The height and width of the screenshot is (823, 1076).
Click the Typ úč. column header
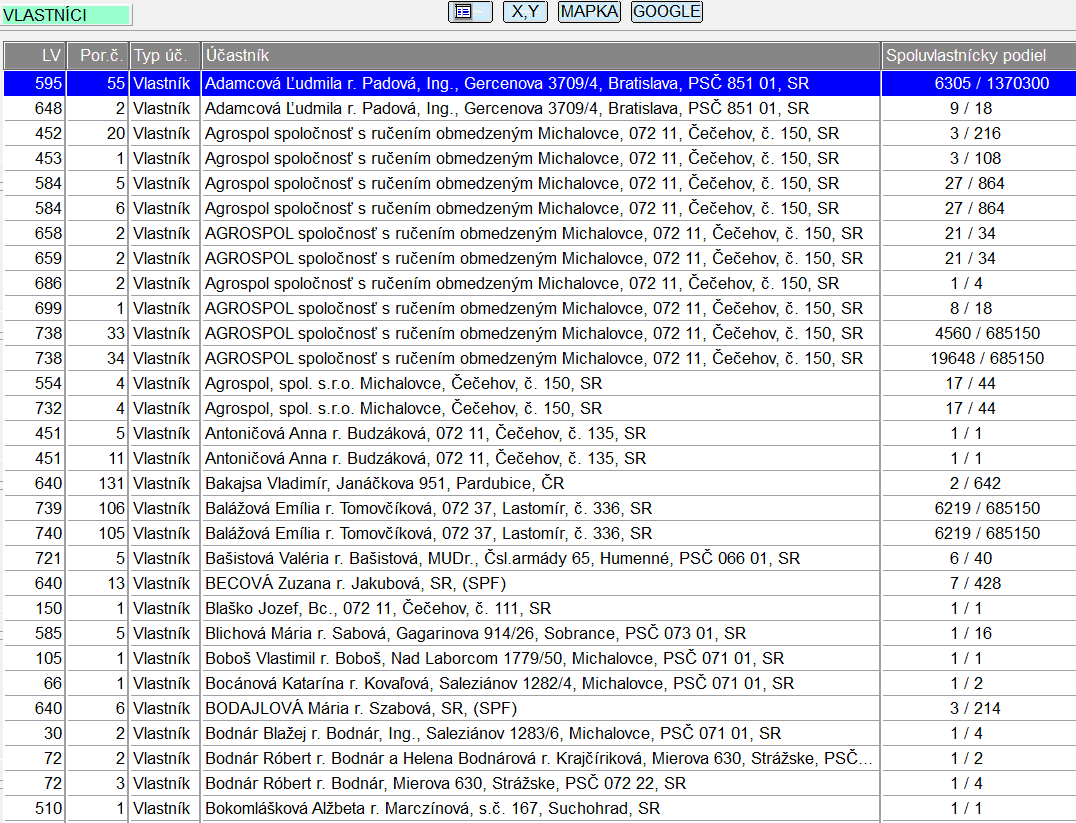pos(164,56)
